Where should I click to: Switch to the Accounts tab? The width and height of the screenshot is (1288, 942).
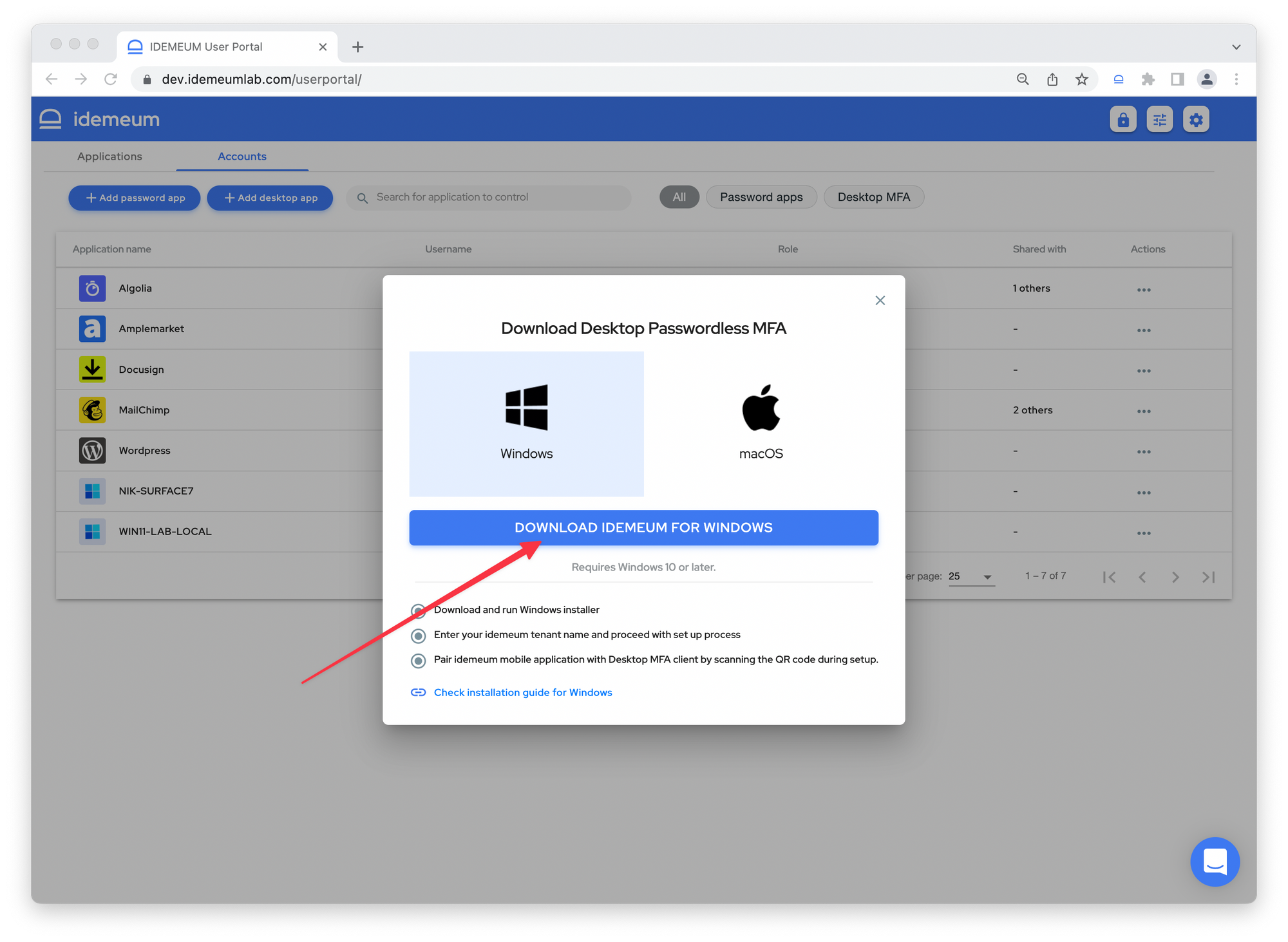[242, 156]
